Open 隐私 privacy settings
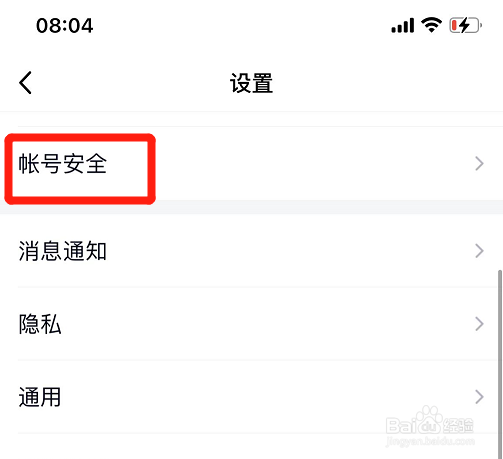Image resolution: width=503 pixels, height=459 pixels. tap(251, 324)
